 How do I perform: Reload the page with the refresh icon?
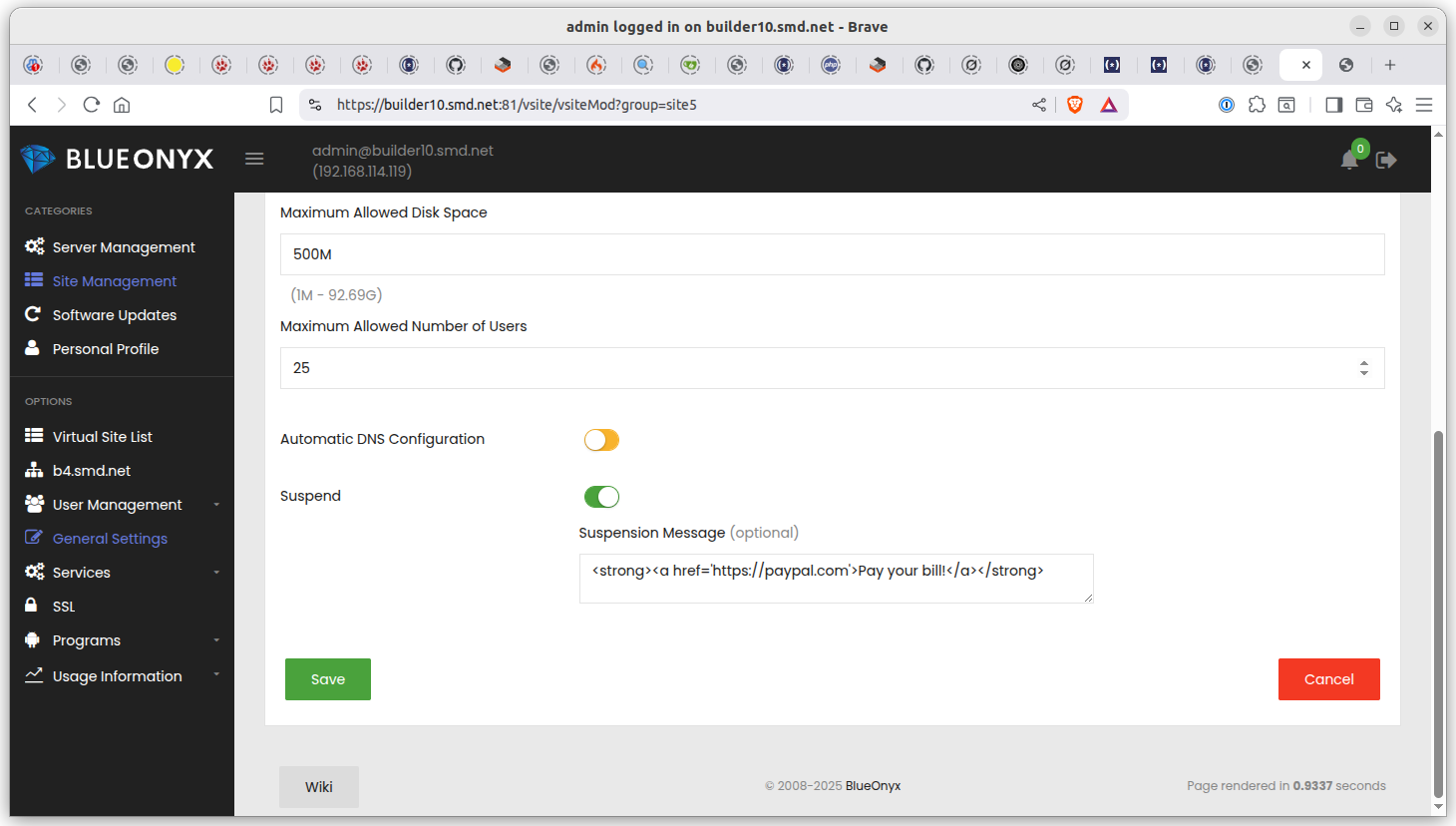click(x=92, y=105)
